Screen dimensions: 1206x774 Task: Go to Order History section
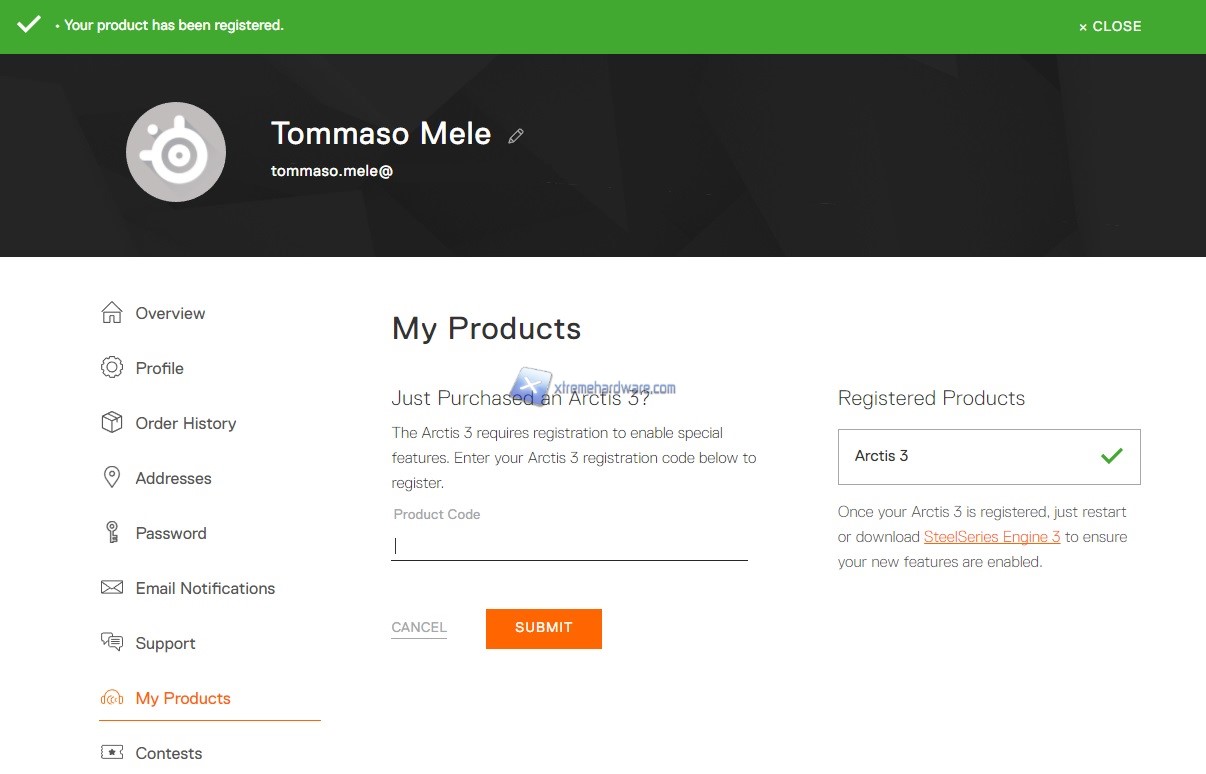[186, 423]
